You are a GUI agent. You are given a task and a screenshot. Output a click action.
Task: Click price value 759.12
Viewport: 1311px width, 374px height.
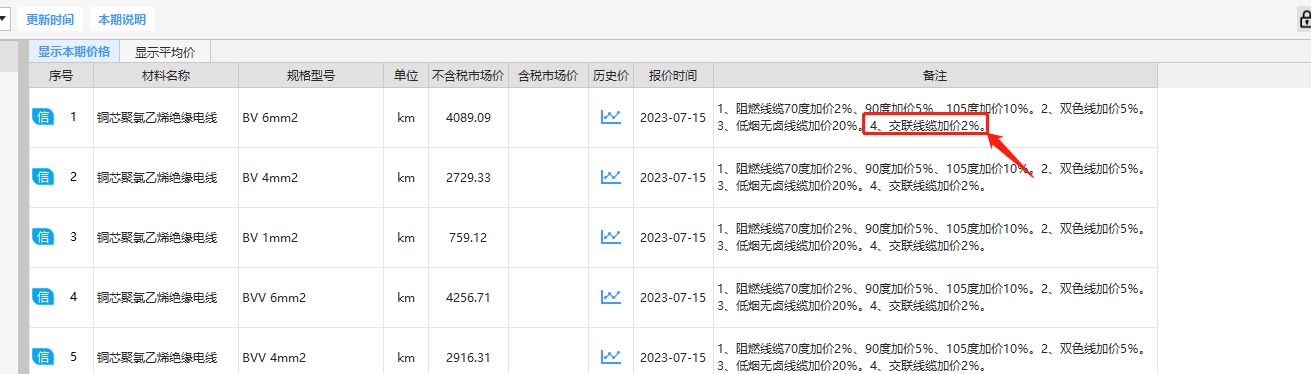pyautogui.click(x=468, y=238)
